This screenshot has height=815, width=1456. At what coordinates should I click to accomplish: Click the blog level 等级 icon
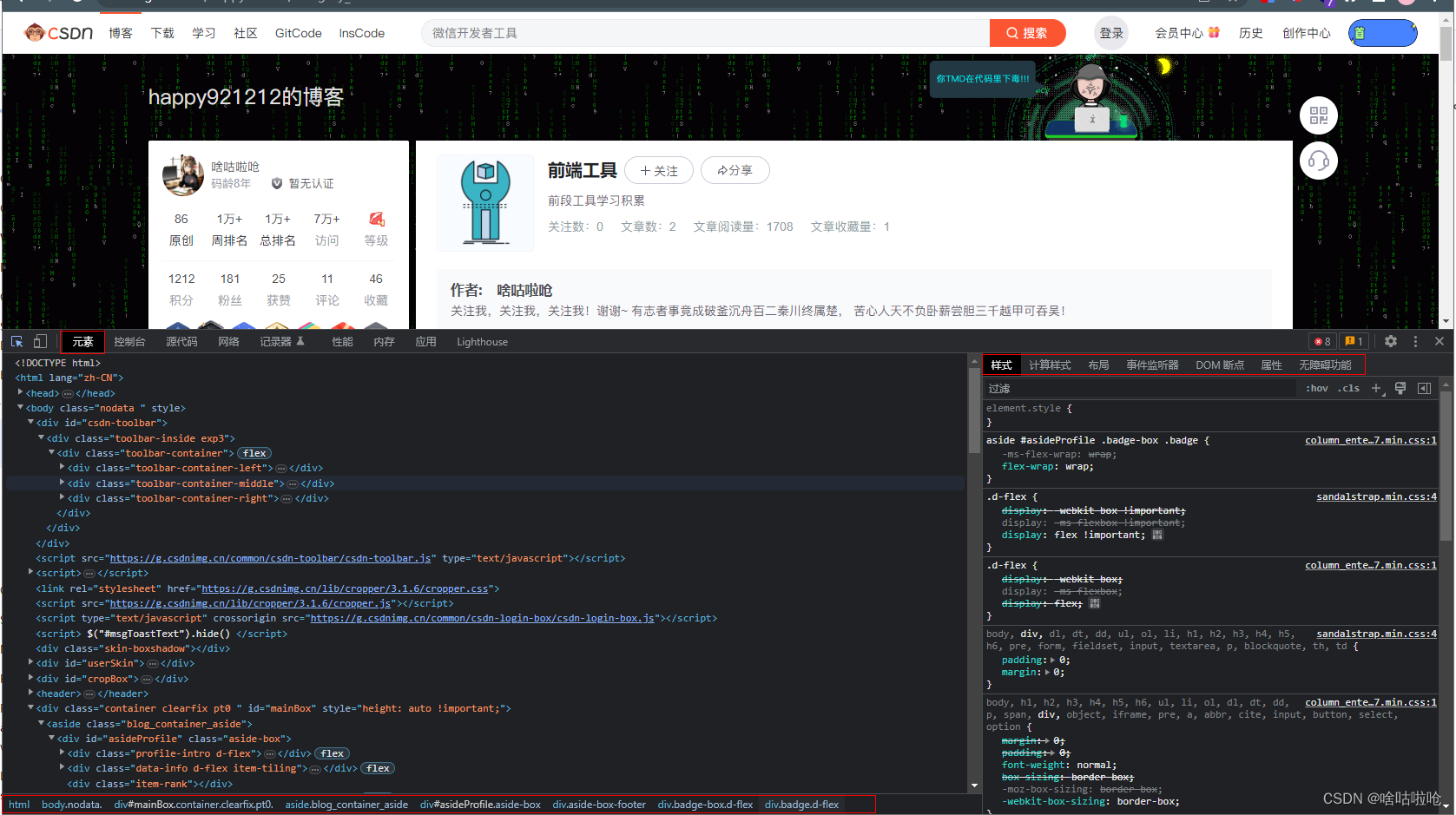pos(376,220)
